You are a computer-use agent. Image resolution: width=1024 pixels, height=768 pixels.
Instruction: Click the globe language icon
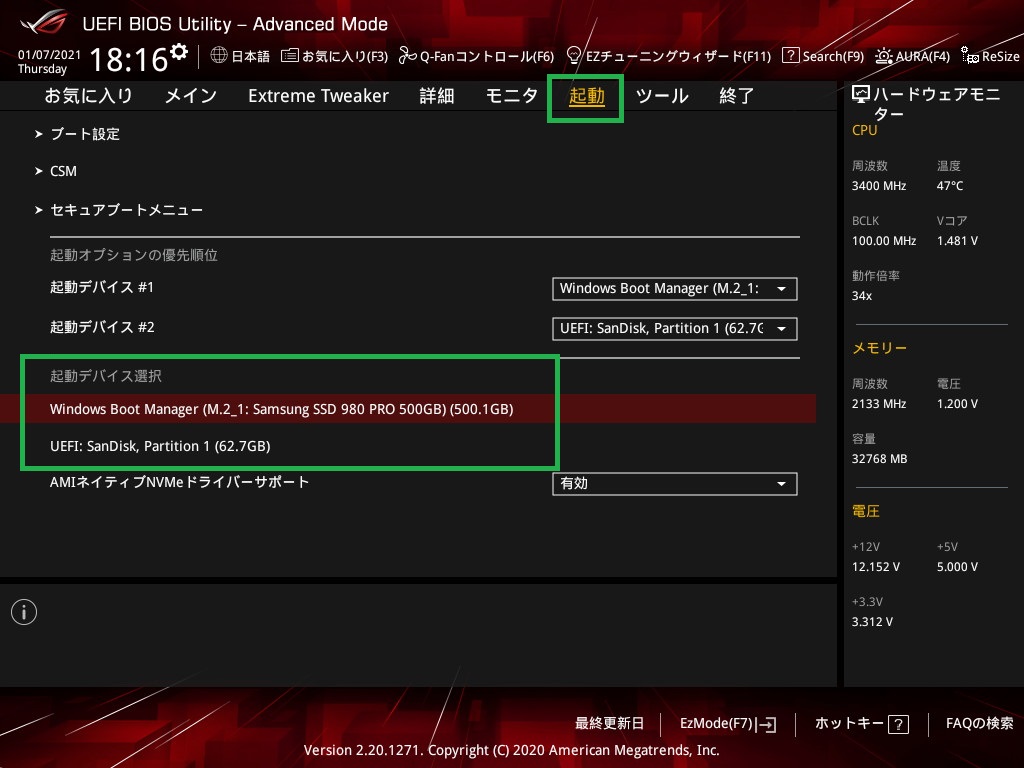pos(219,56)
